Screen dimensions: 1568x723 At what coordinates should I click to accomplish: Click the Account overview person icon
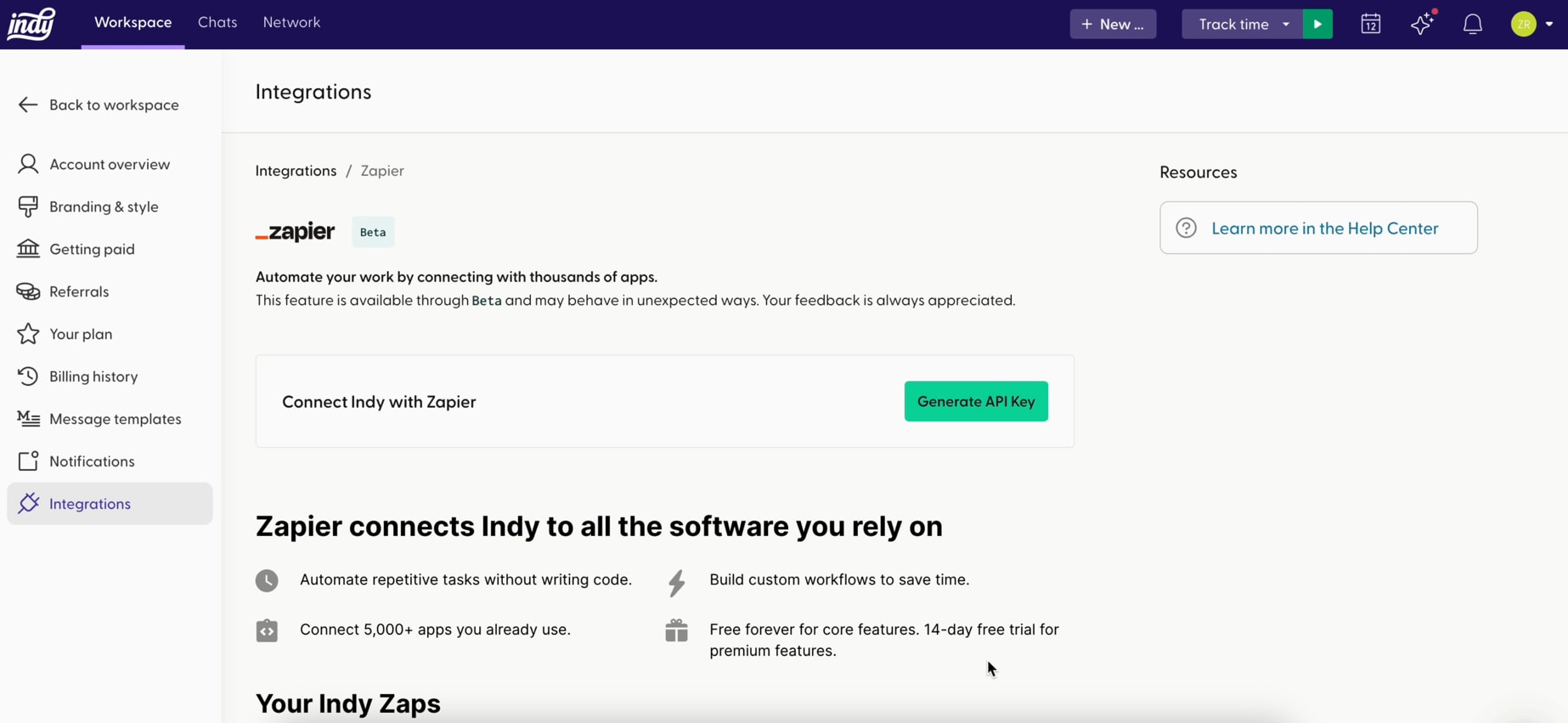pos(28,164)
